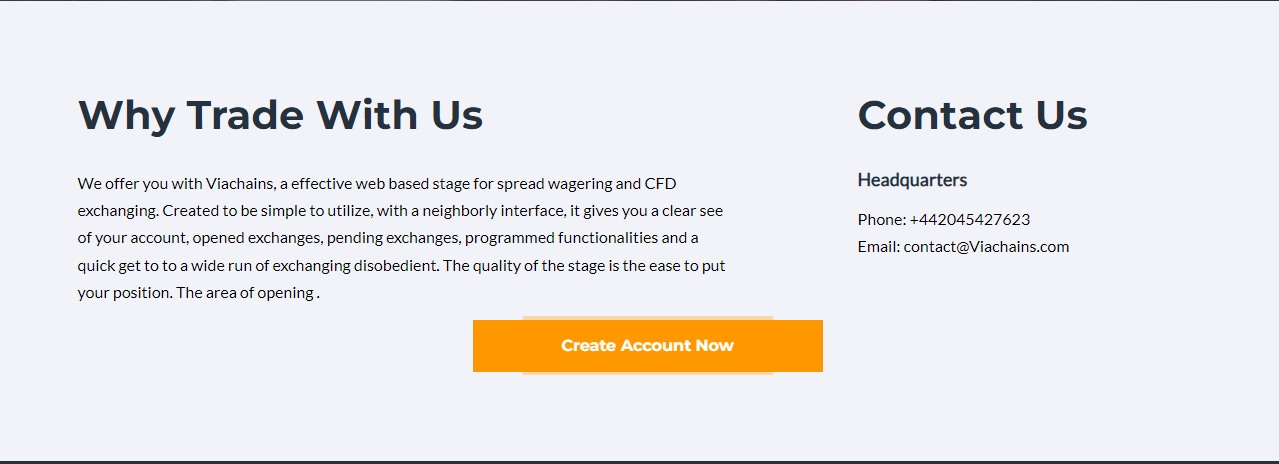Viewport: 1279px width, 464px height.
Task: Click the words pending exchanges
Action: [393, 238]
